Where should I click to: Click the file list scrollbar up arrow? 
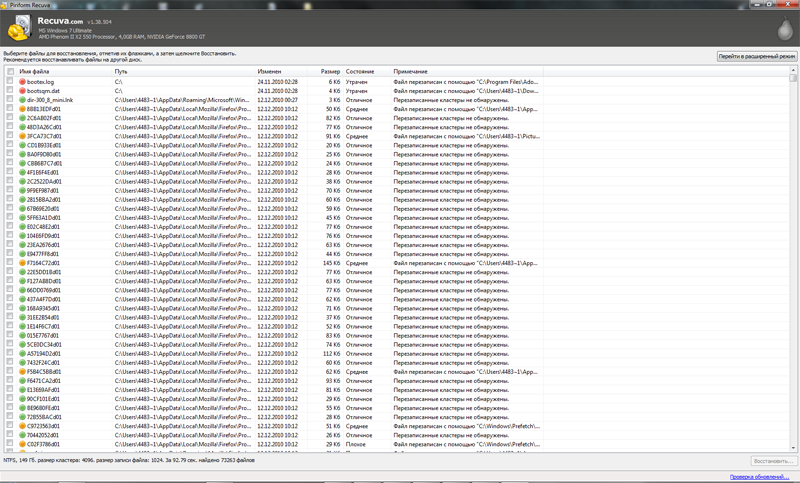click(x=793, y=70)
